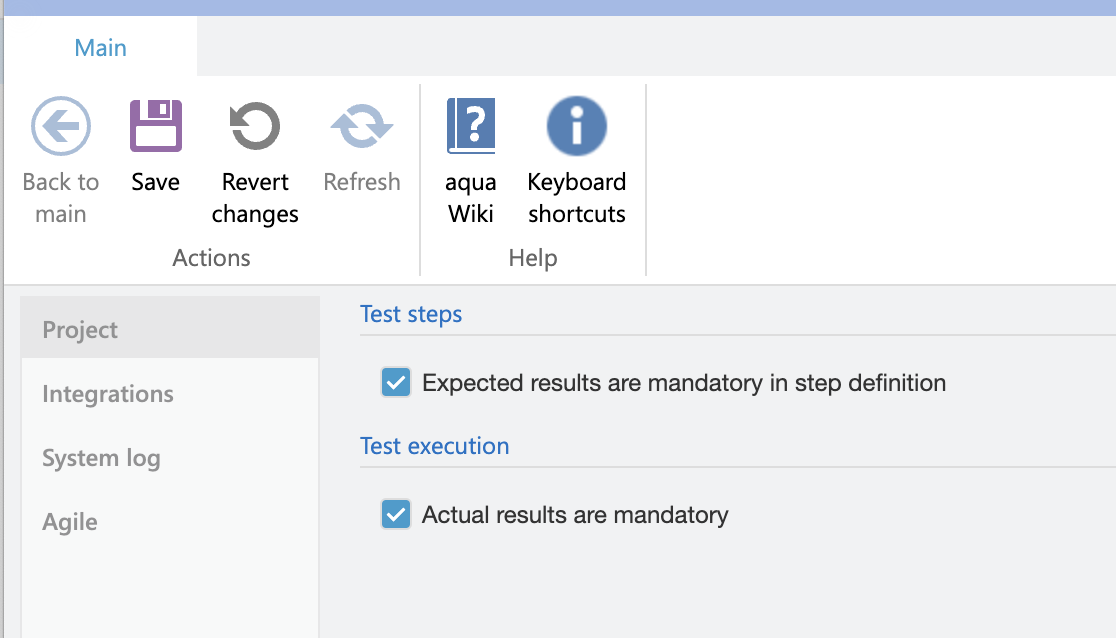Select Project in the settings sidebar
1116x638 pixels.
(80, 330)
